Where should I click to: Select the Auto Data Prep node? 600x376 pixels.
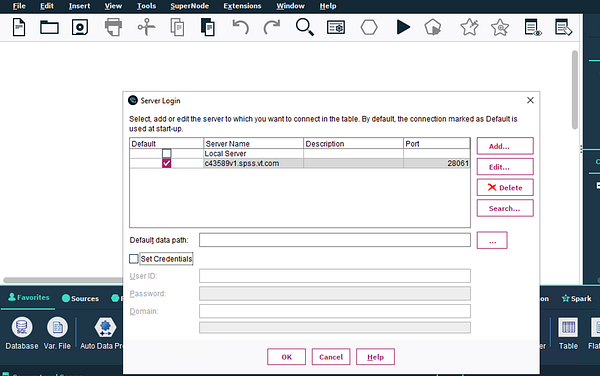pos(102,333)
